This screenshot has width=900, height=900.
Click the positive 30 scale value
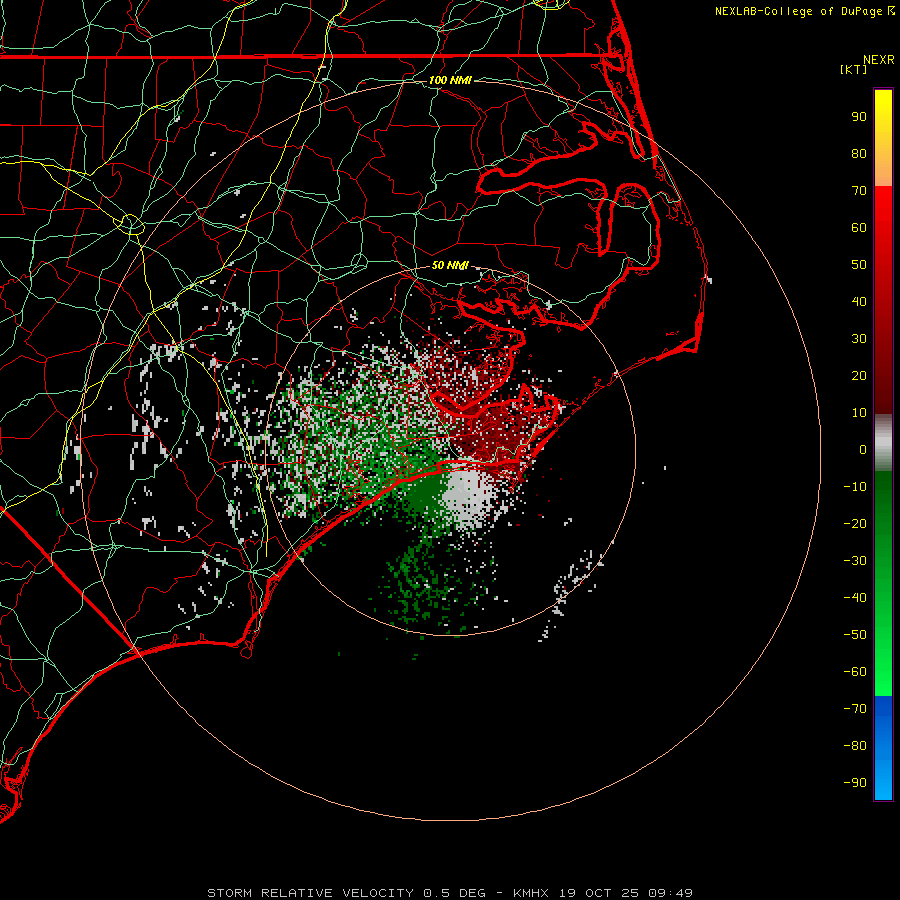859,339
